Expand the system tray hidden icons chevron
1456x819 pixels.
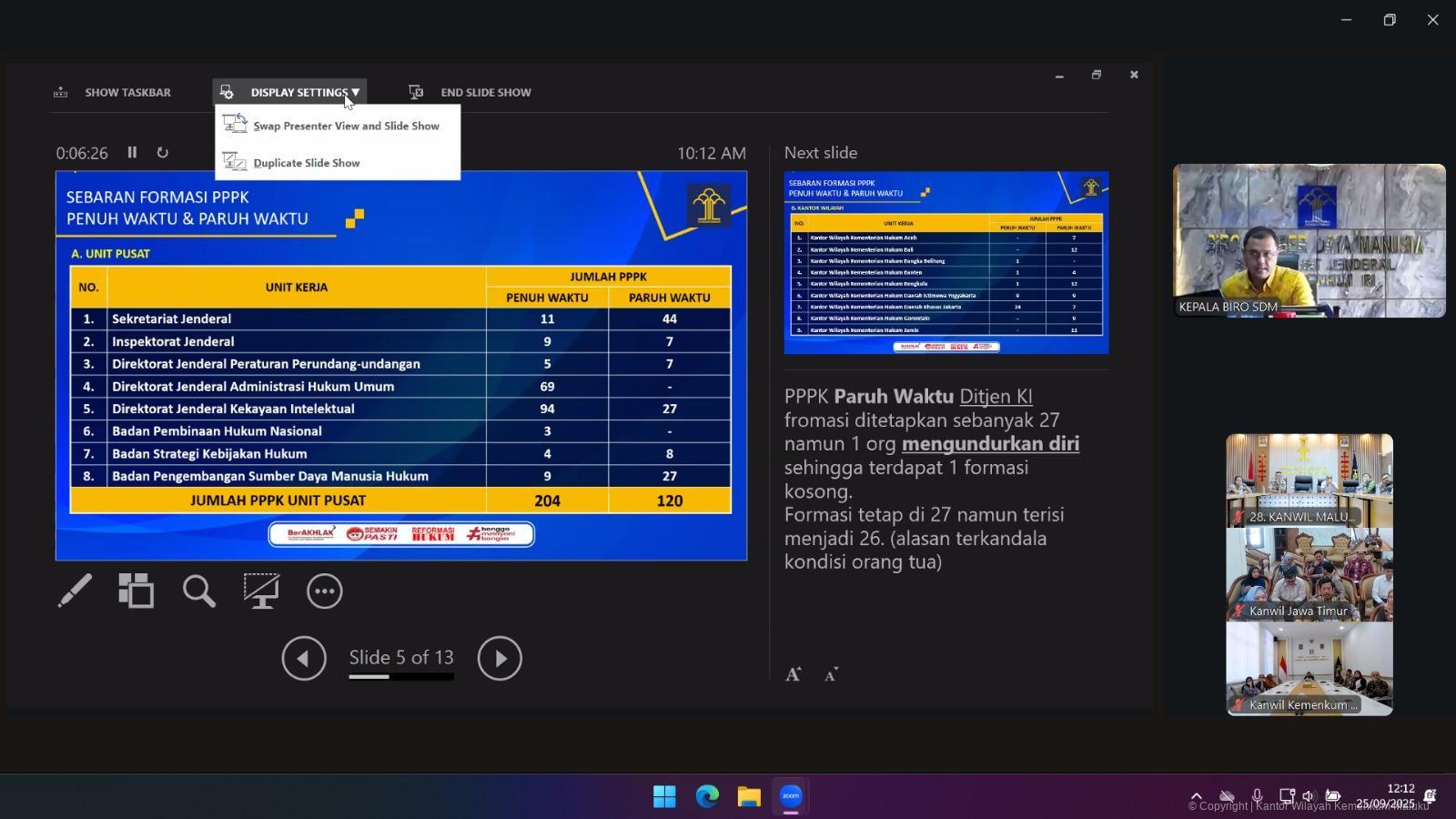[1197, 796]
